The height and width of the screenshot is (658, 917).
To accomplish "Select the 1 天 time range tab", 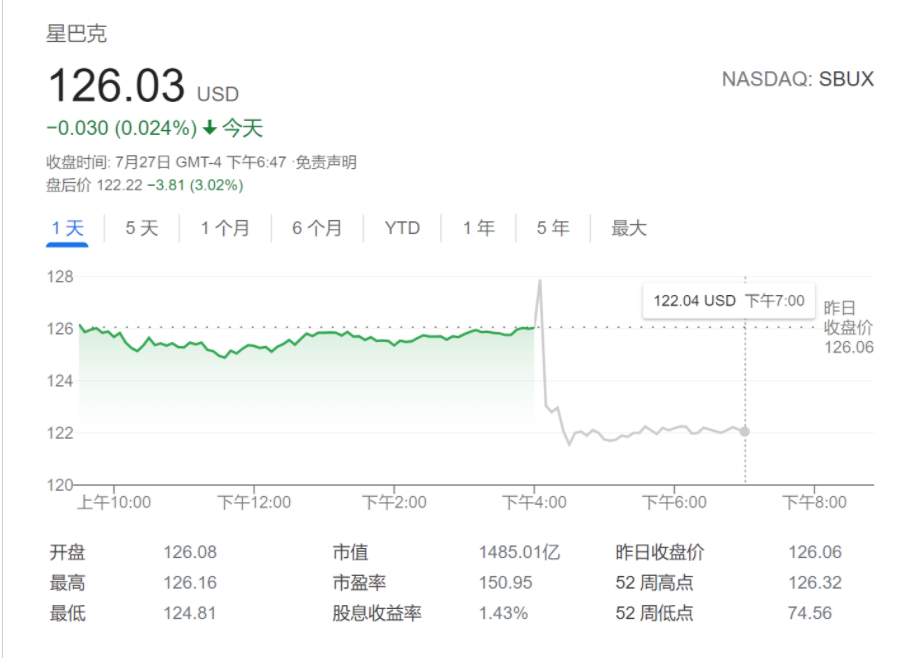I will click(67, 228).
